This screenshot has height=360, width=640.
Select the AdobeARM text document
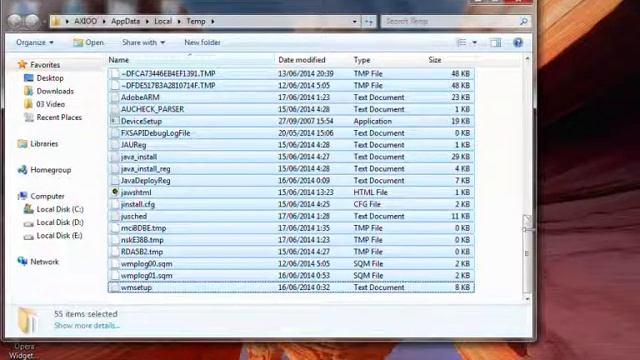pyautogui.click(x=291, y=97)
